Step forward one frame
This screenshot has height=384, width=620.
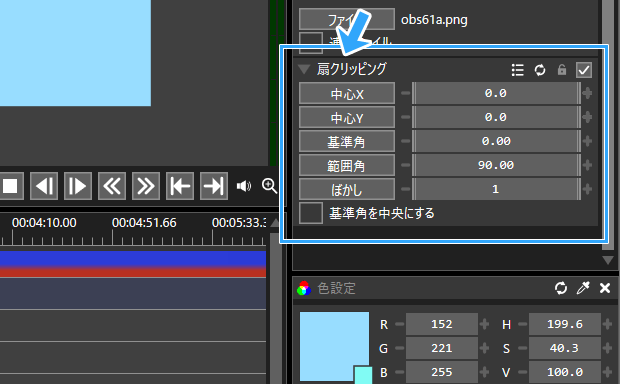pyautogui.click(x=78, y=186)
